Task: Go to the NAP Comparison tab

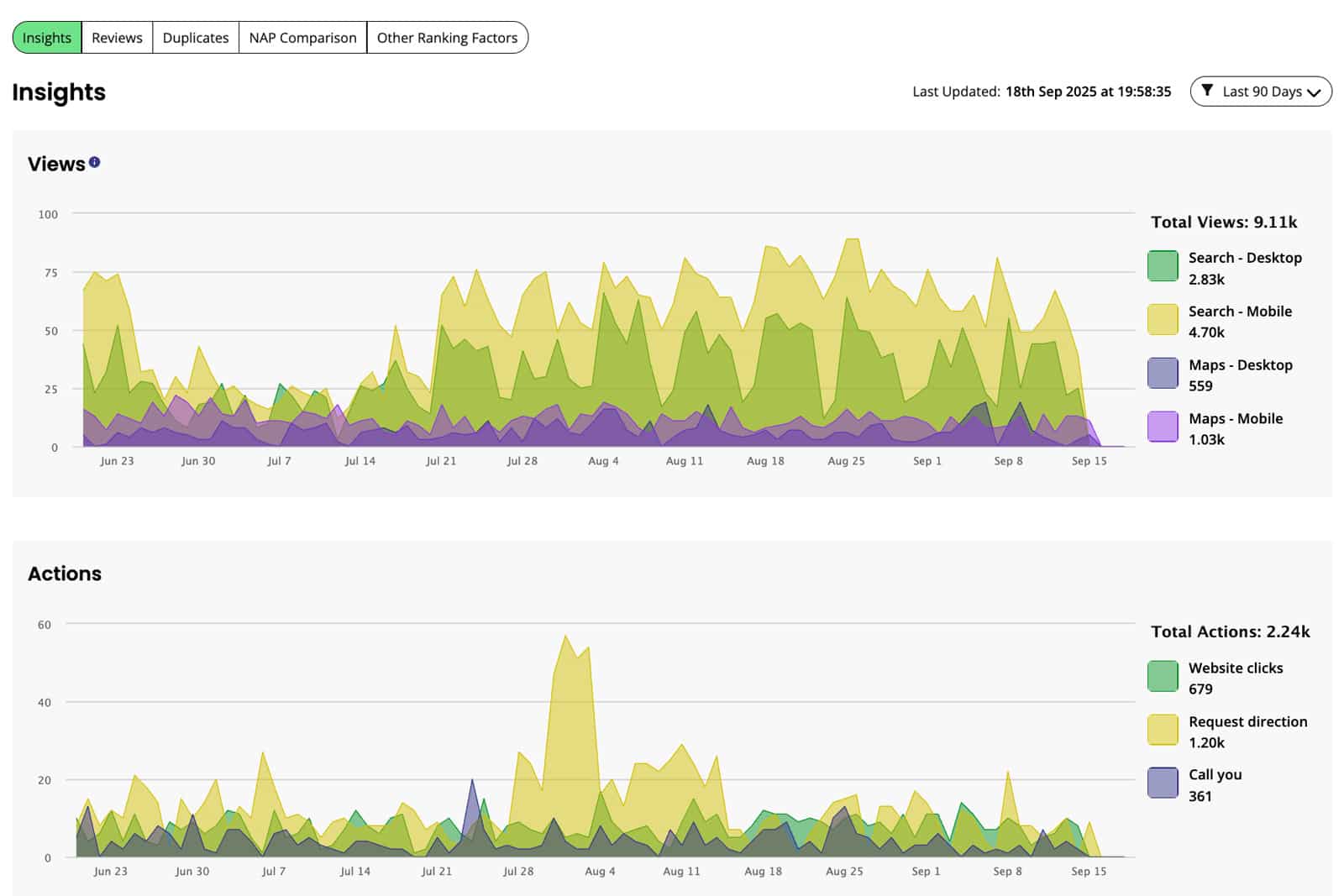Action: (x=302, y=38)
